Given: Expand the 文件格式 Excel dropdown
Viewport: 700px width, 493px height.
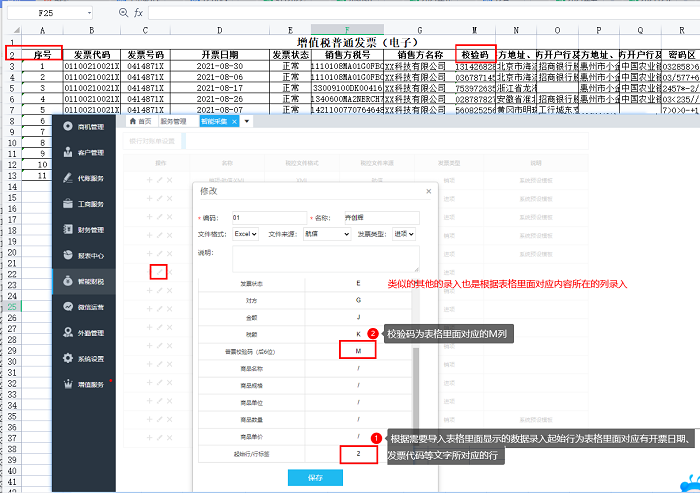Looking at the screenshot, I should click(x=246, y=233).
